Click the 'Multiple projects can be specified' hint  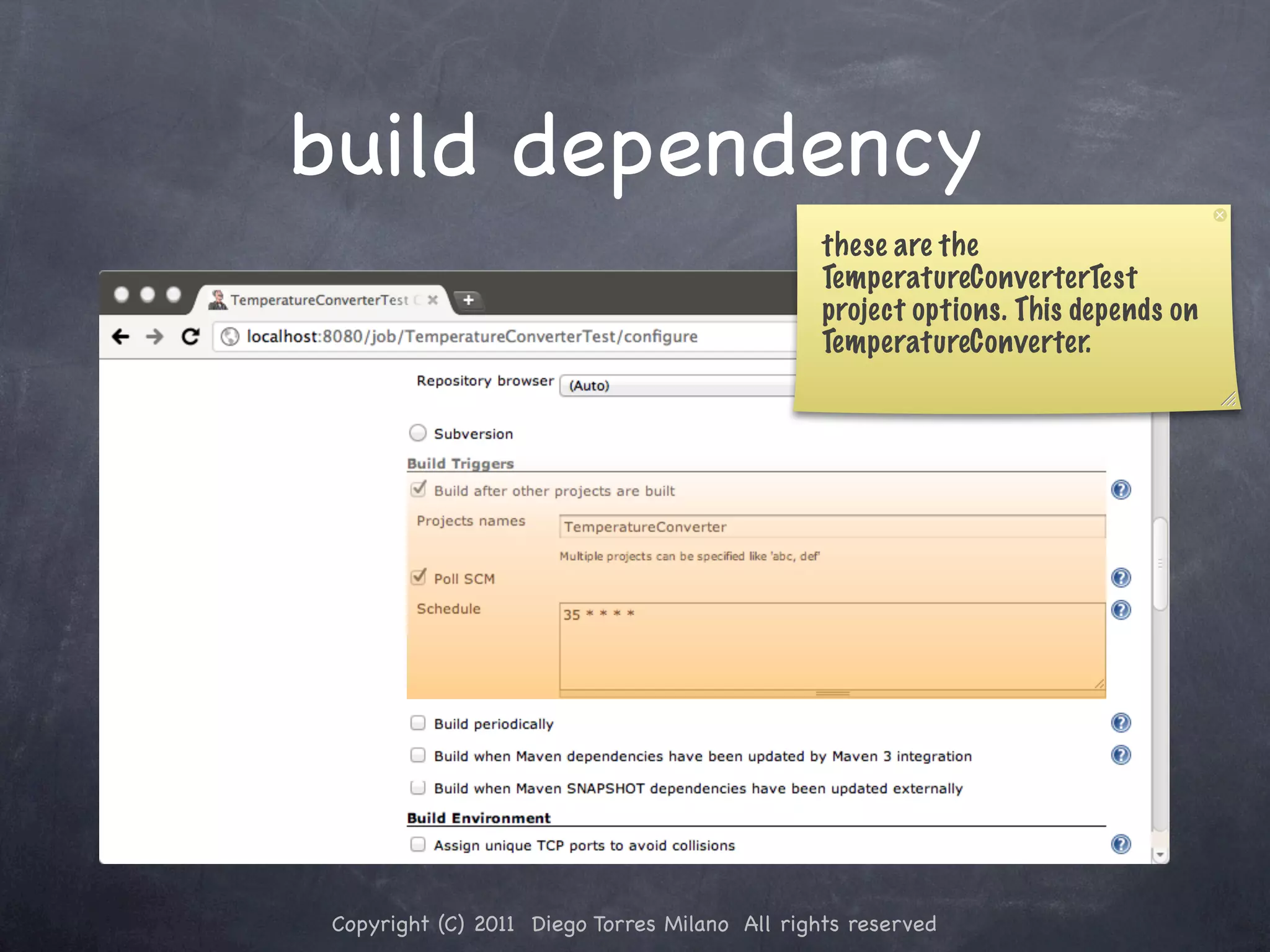click(x=690, y=556)
